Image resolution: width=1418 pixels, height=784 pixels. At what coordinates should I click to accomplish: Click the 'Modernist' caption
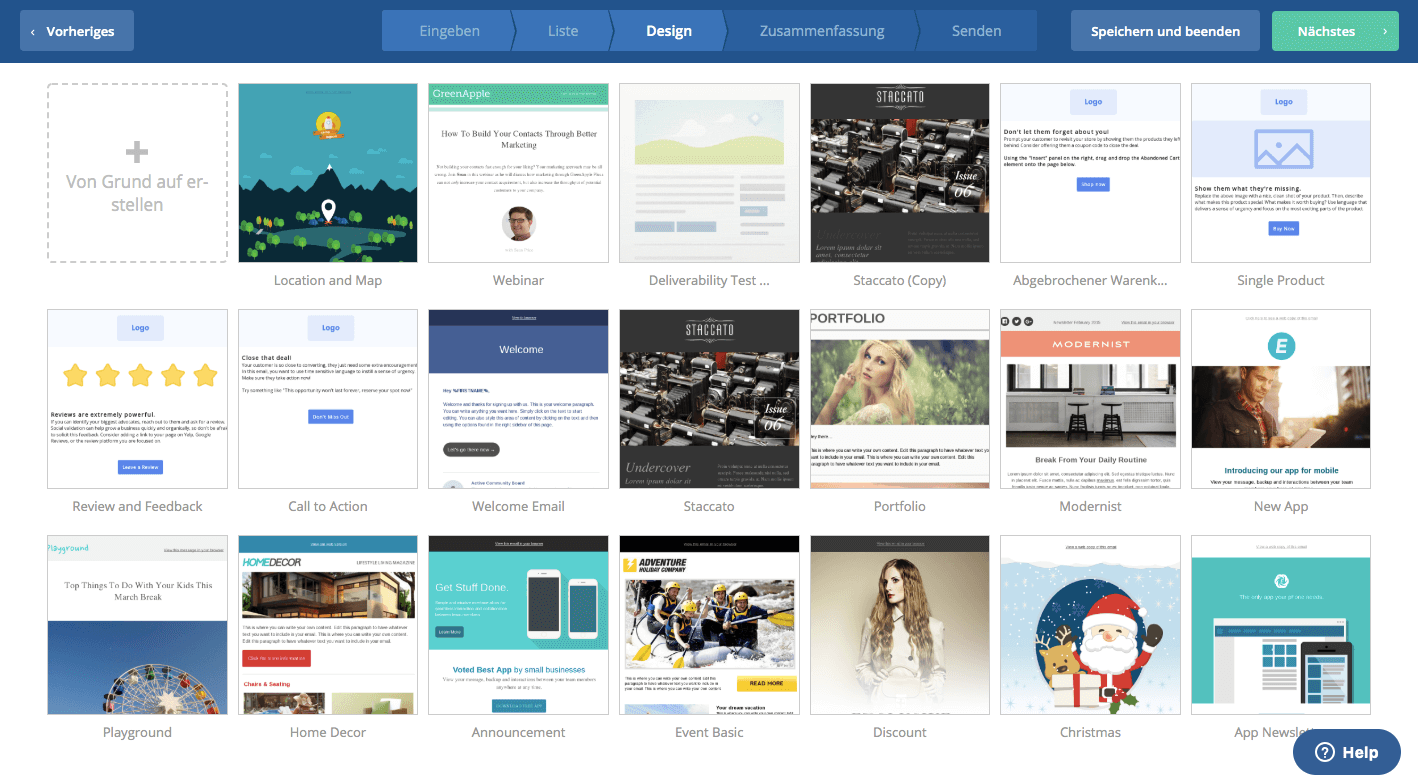coord(1090,507)
